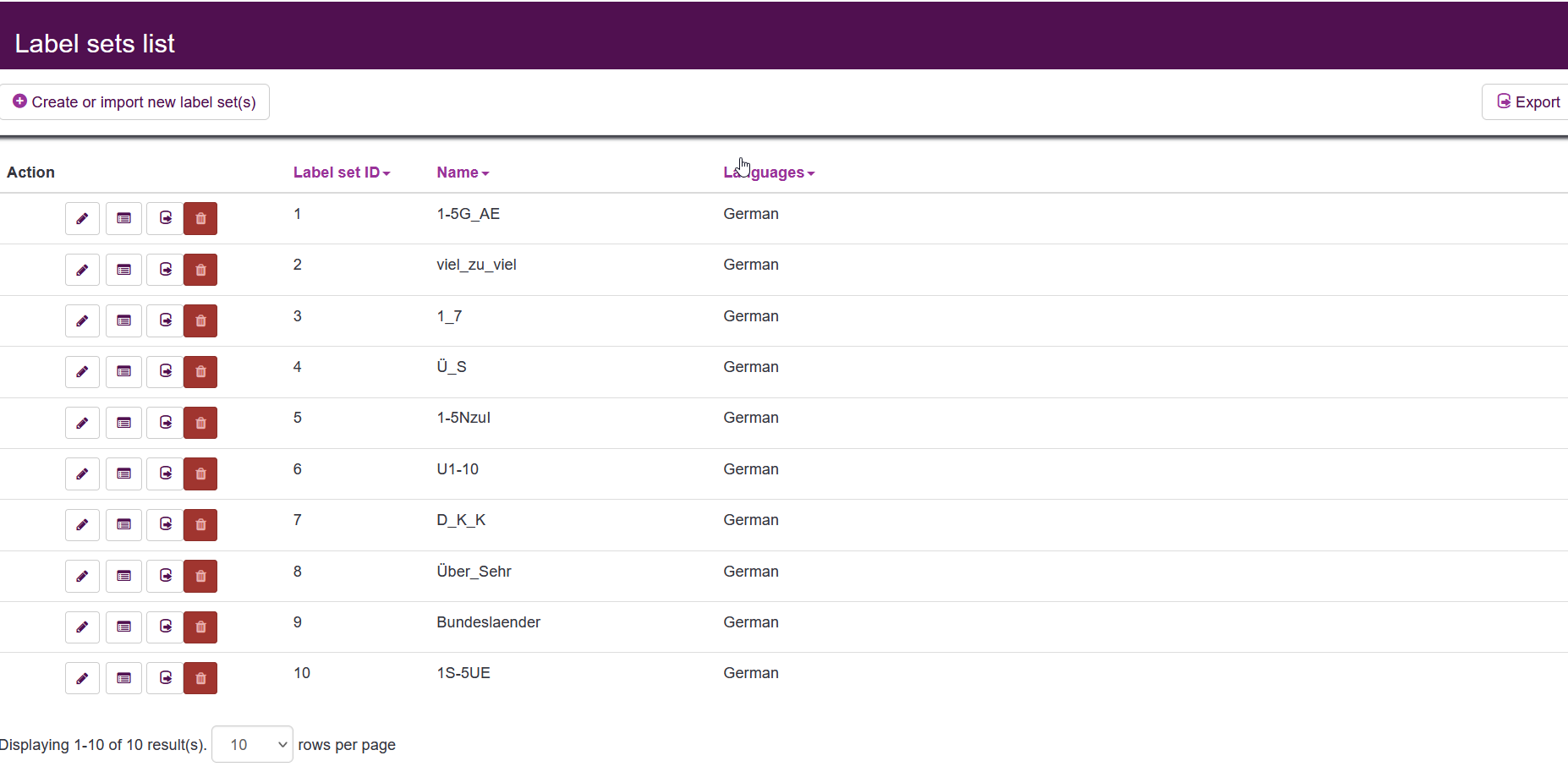Screen dimensions: 1568x772
Task: Delete the 1_7 label set
Action: click(200, 320)
